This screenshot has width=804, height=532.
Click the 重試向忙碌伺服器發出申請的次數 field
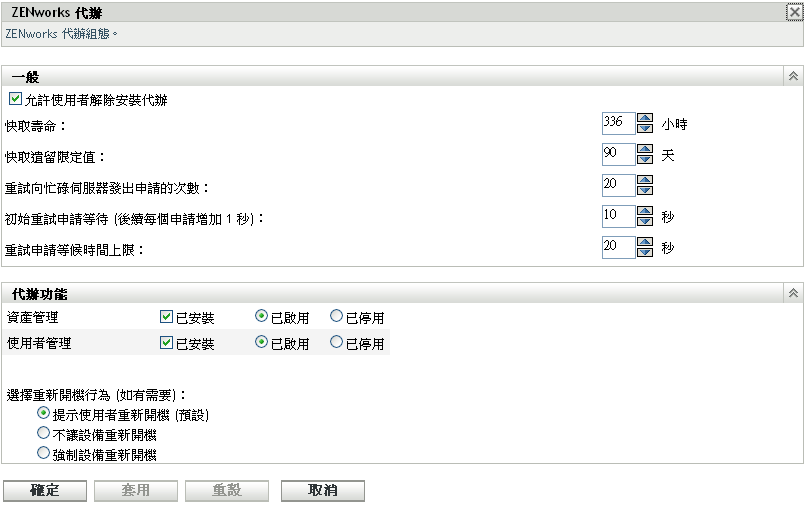(x=618, y=186)
